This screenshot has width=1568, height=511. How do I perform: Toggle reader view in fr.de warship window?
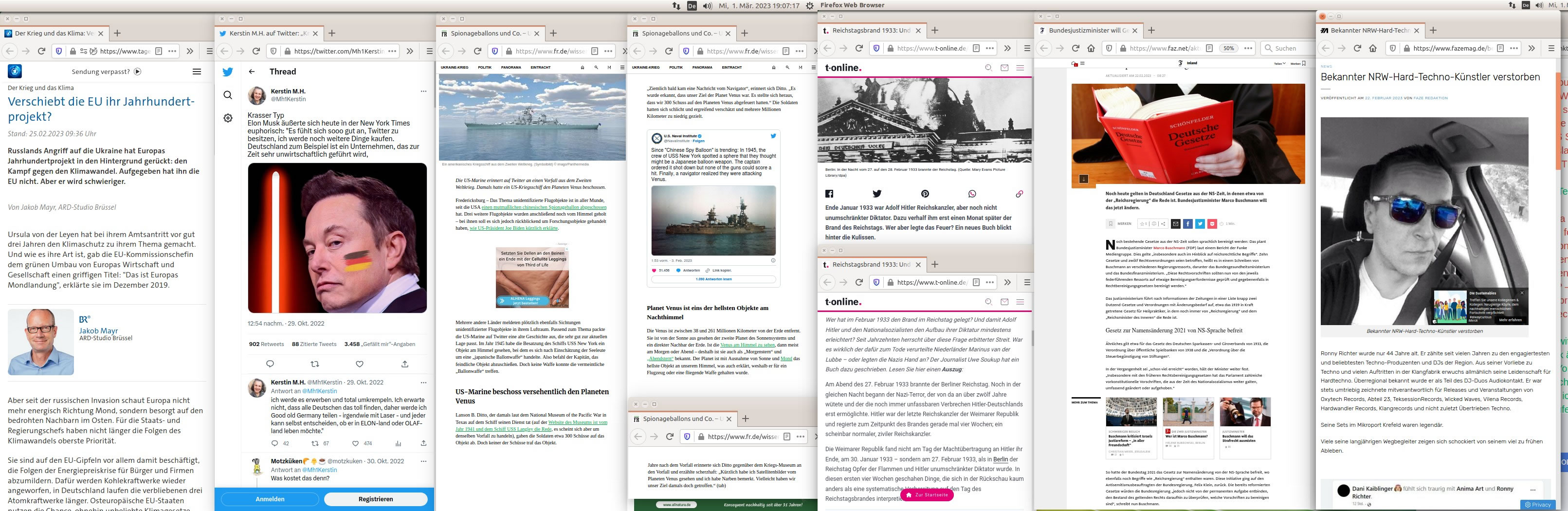[595, 51]
